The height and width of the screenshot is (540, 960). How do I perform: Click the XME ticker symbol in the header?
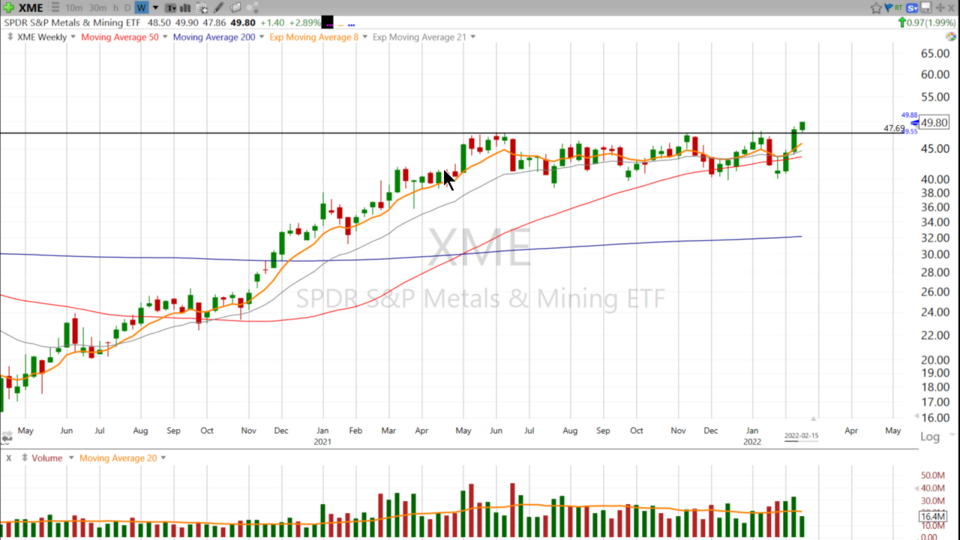point(31,8)
